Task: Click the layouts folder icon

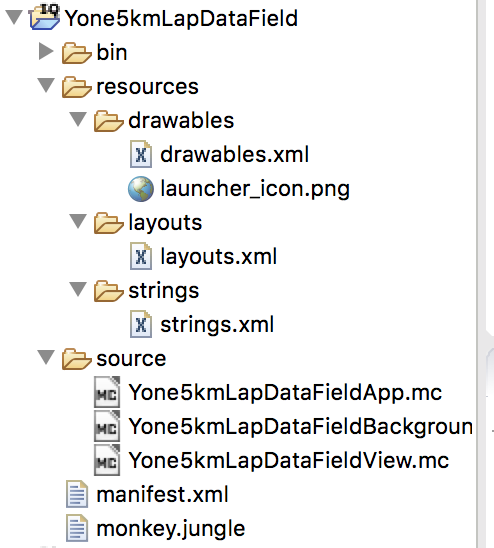Action: coord(109,223)
